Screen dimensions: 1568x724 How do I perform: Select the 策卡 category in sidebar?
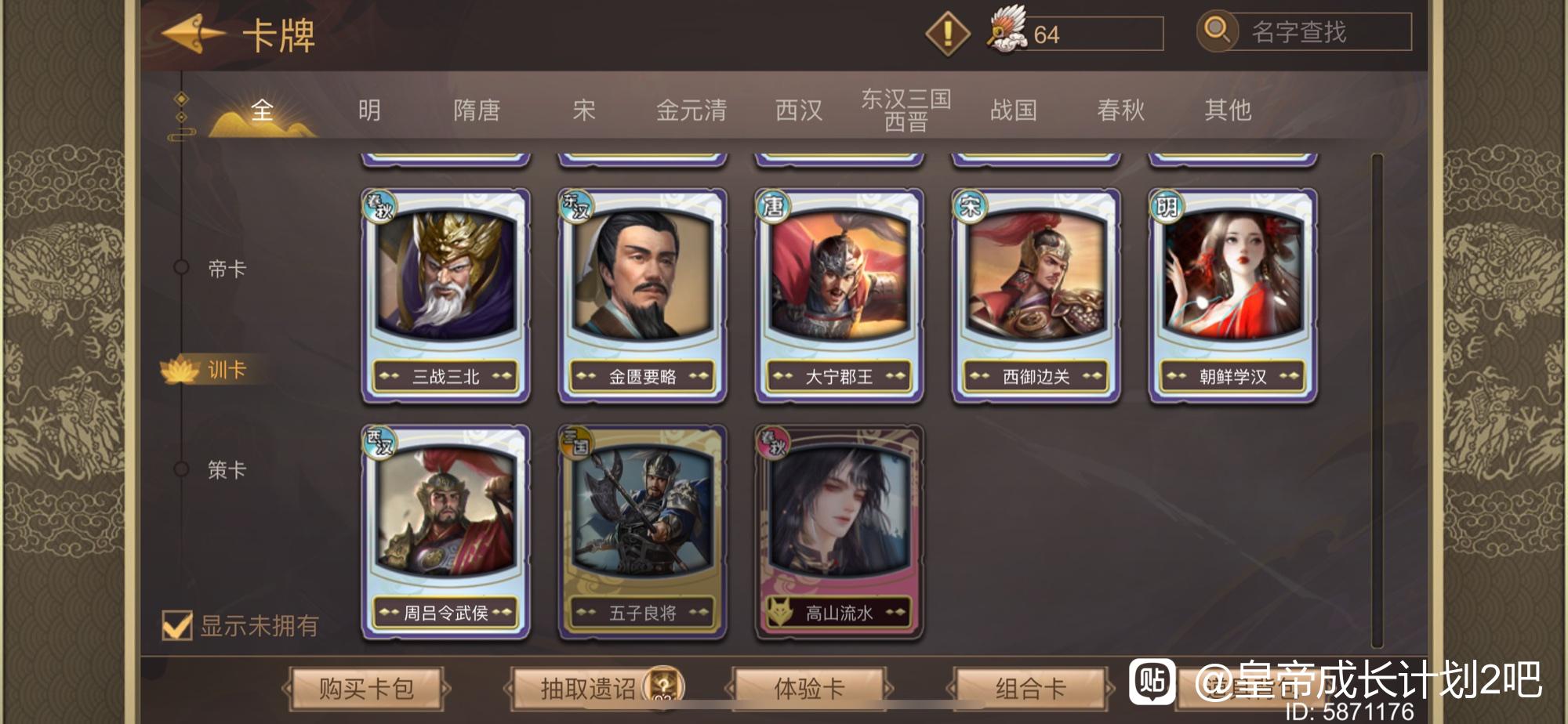click(x=227, y=469)
